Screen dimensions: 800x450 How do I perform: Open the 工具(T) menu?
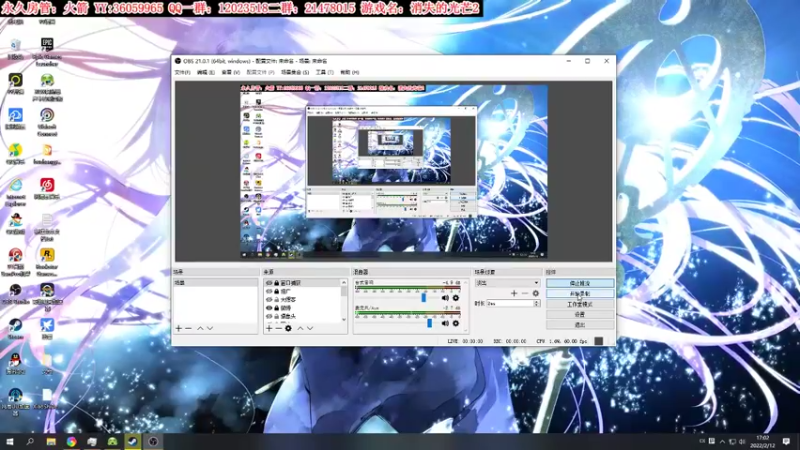(324, 72)
